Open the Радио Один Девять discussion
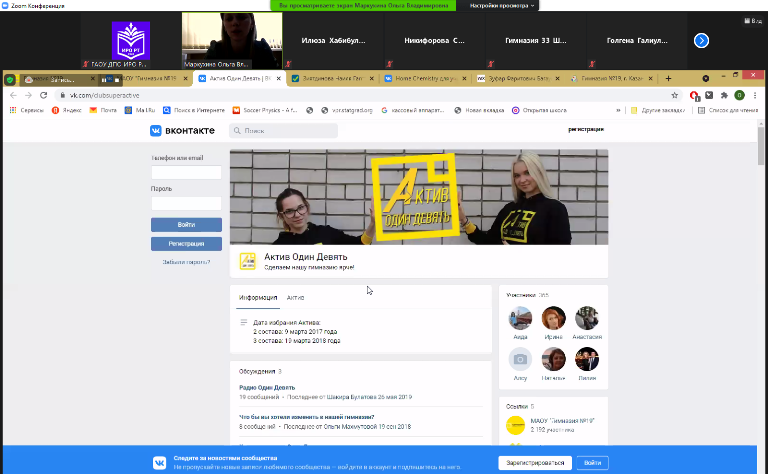 click(x=267, y=387)
